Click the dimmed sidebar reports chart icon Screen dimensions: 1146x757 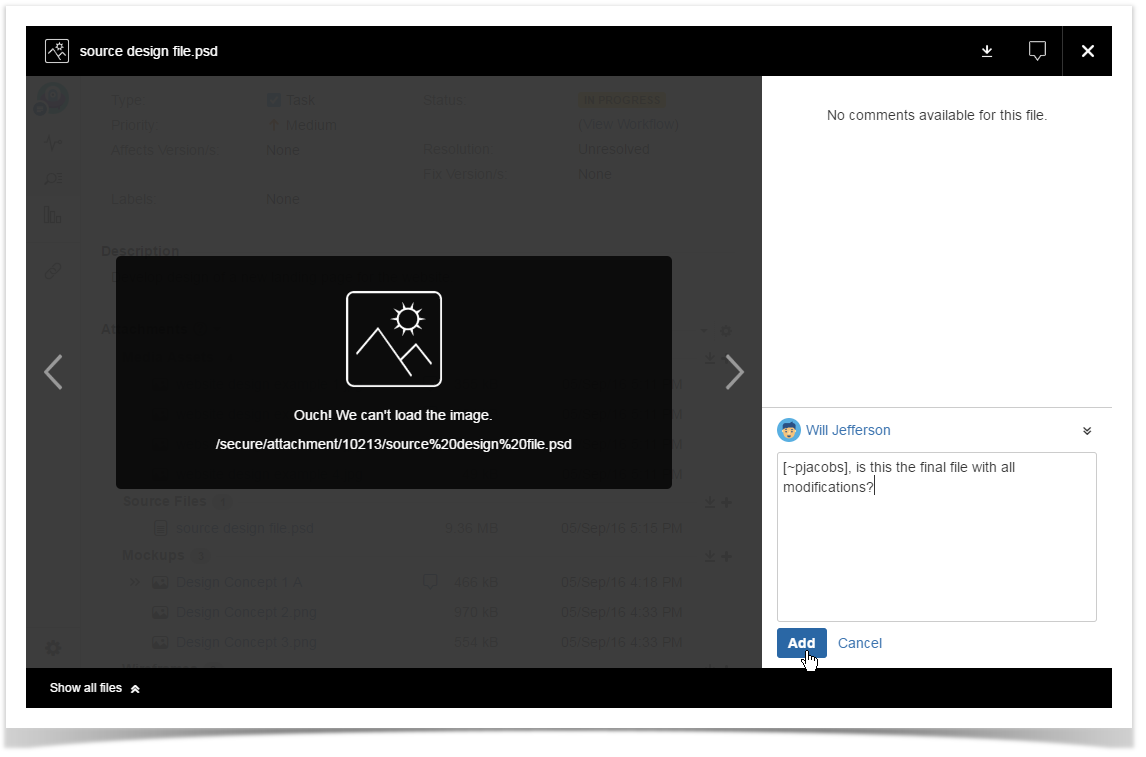click(53, 214)
